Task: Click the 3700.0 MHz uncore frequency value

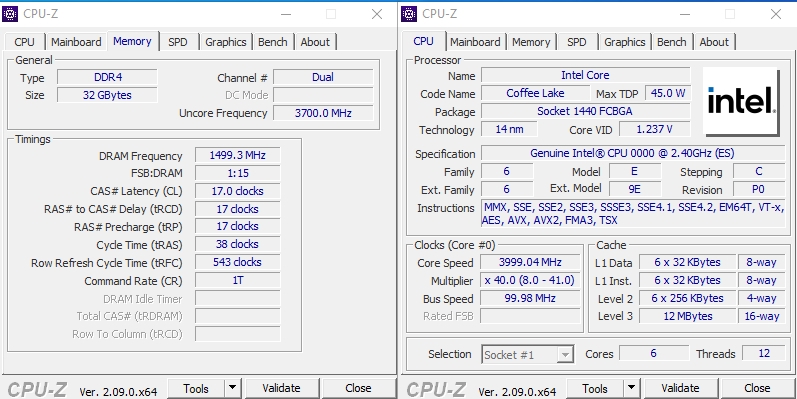Action: tap(323, 113)
